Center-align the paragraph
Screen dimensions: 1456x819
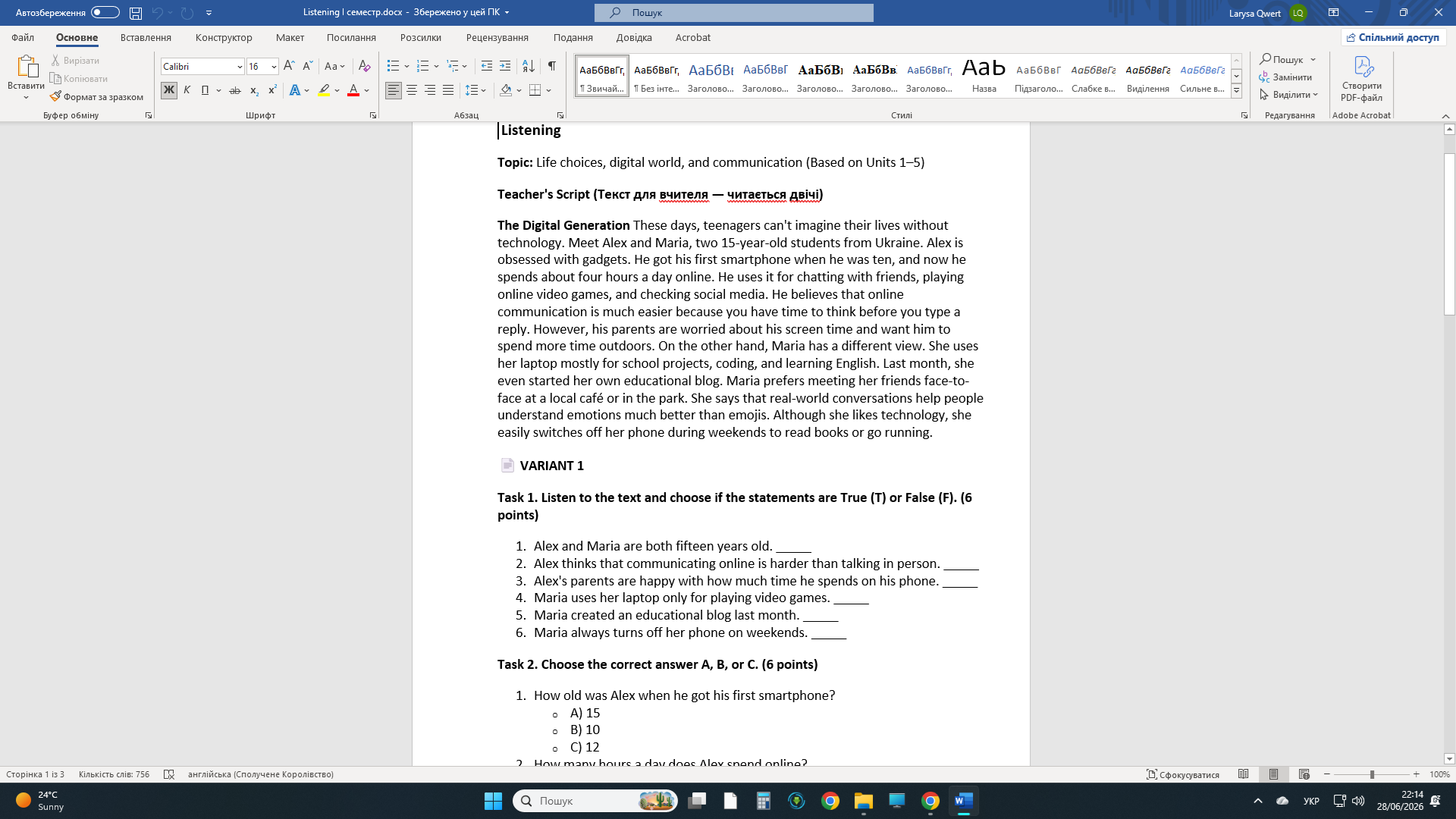coord(412,90)
